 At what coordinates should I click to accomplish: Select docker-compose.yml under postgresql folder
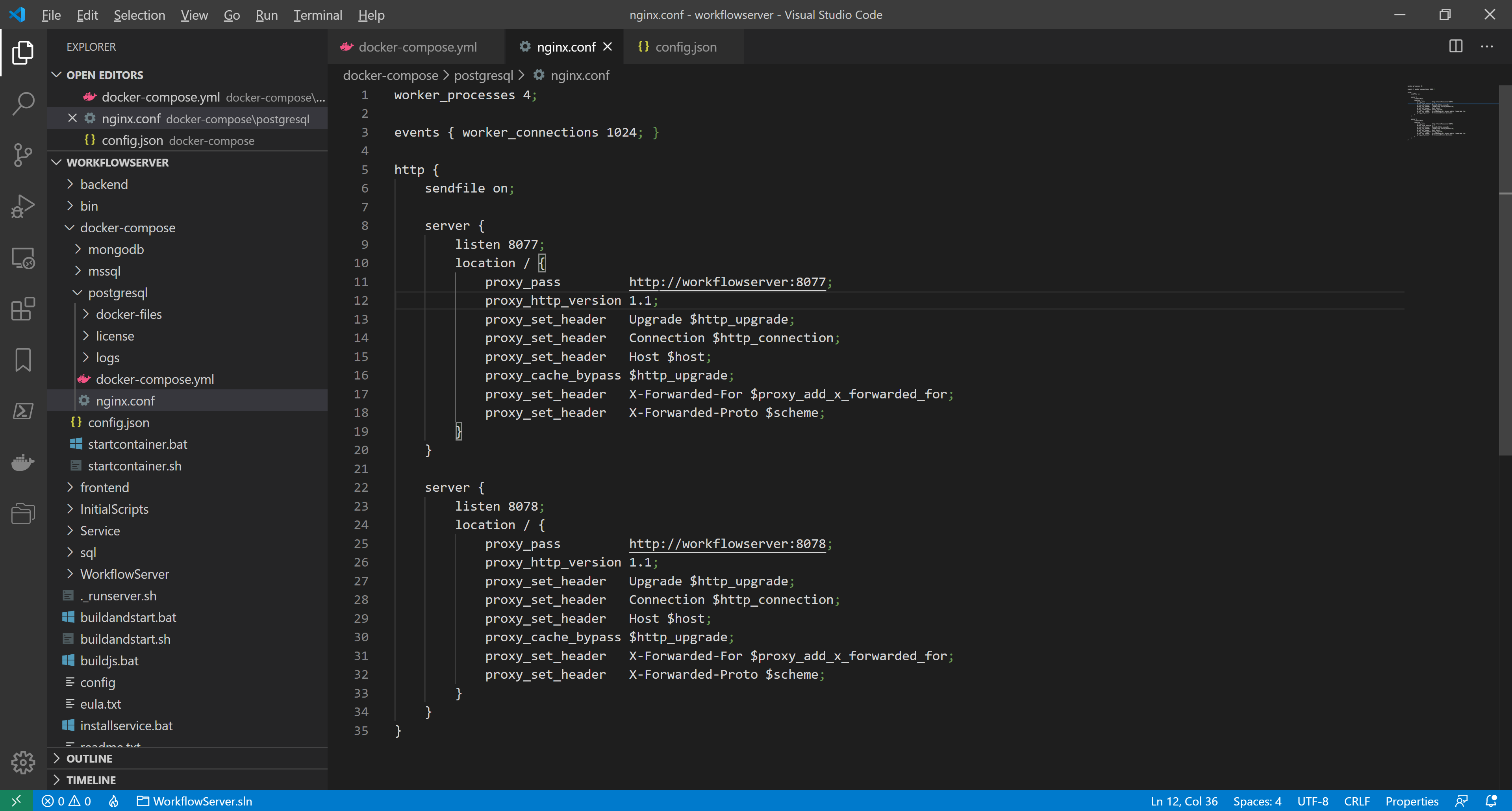point(155,379)
